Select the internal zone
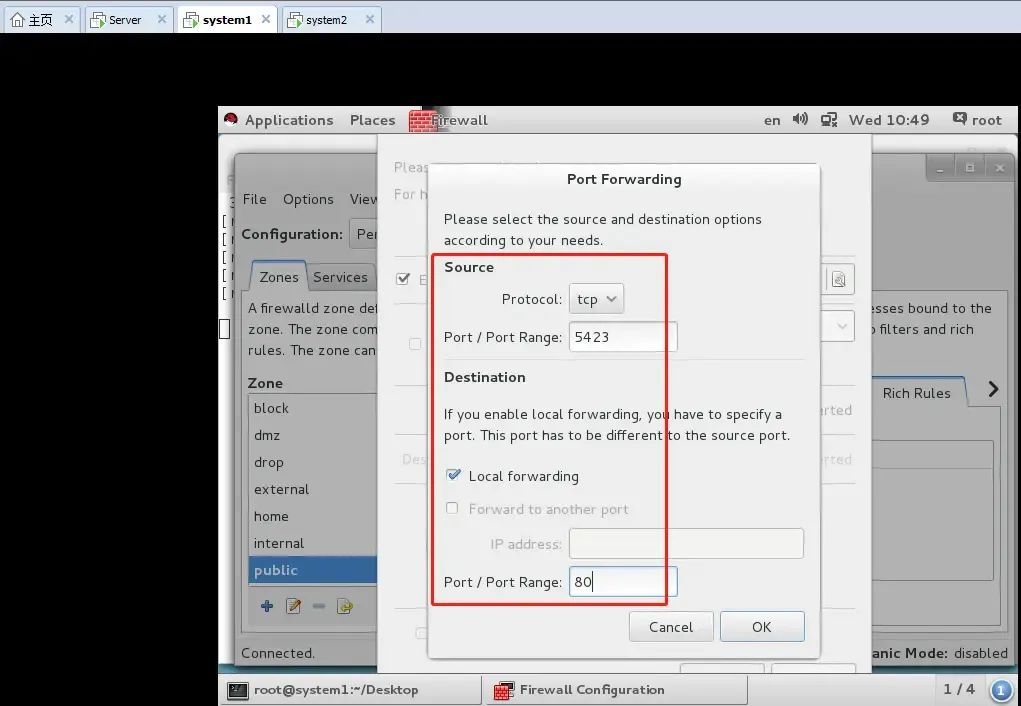This screenshot has width=1021, height=706. 313,543
